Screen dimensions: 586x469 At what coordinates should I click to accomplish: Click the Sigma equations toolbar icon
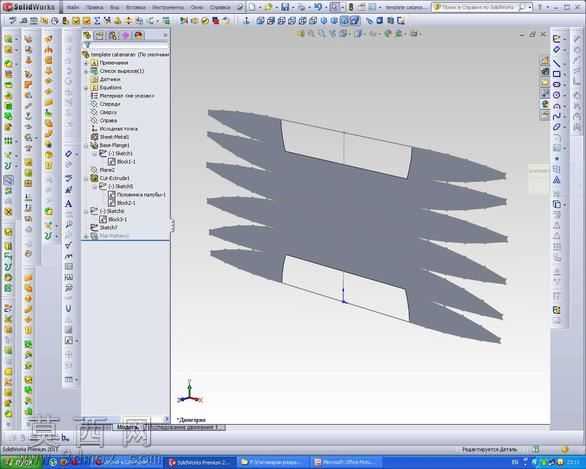point(97,21)
